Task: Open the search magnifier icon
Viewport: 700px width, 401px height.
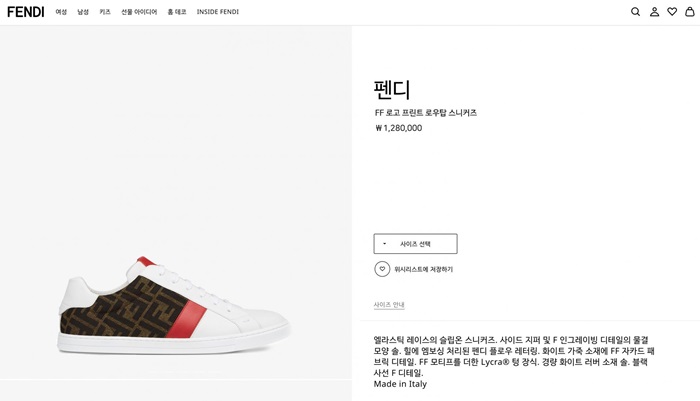Action: 635,12
